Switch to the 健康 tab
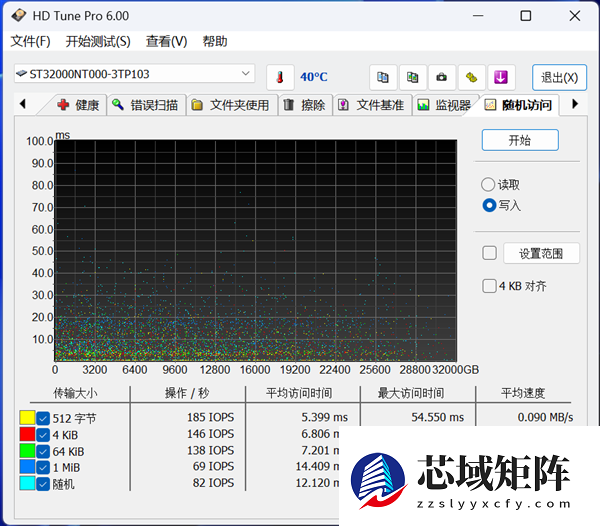This screenshot has width=600, height=526. tap(78, 105)
